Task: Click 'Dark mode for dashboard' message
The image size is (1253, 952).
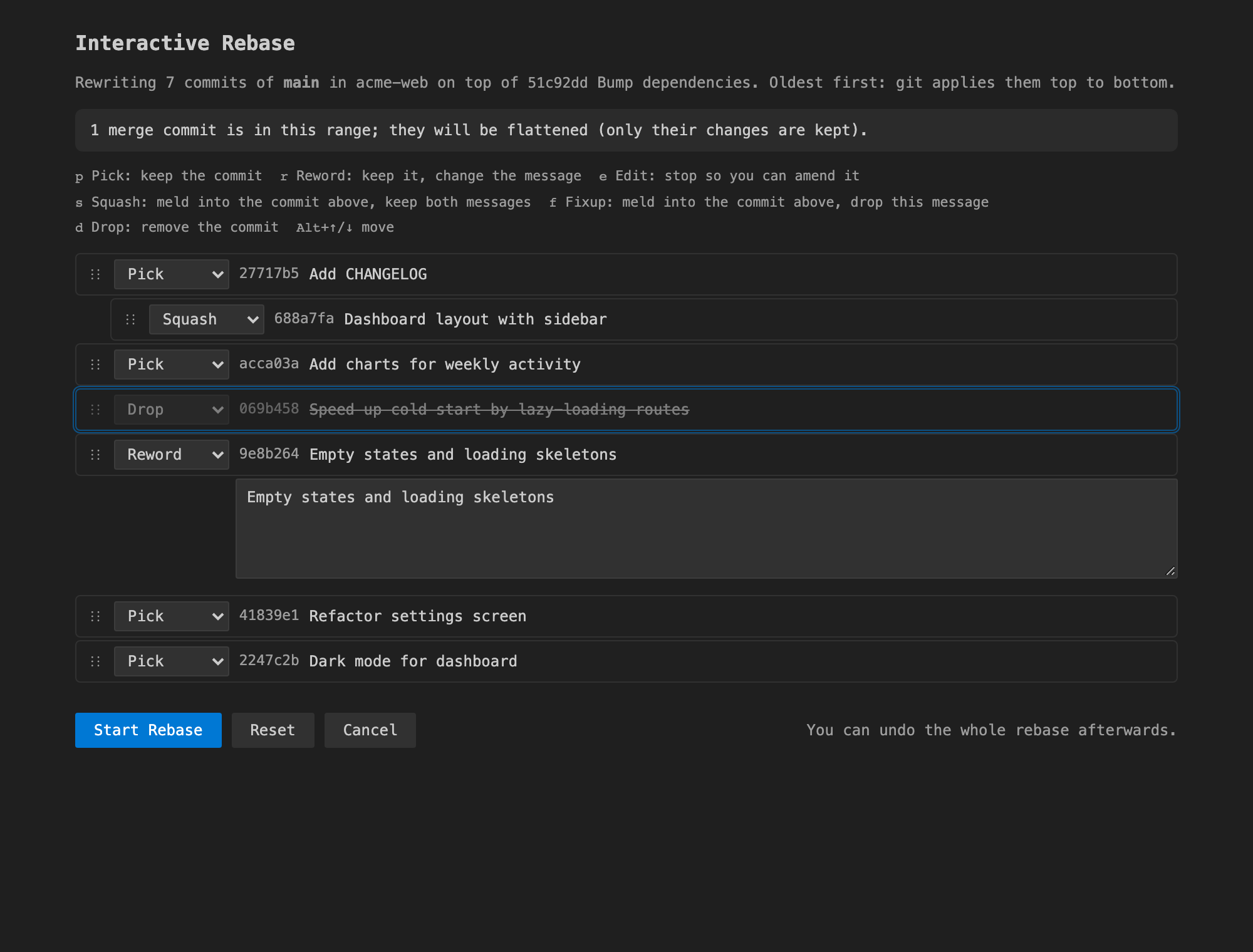Action: click(x=413, y=661)
